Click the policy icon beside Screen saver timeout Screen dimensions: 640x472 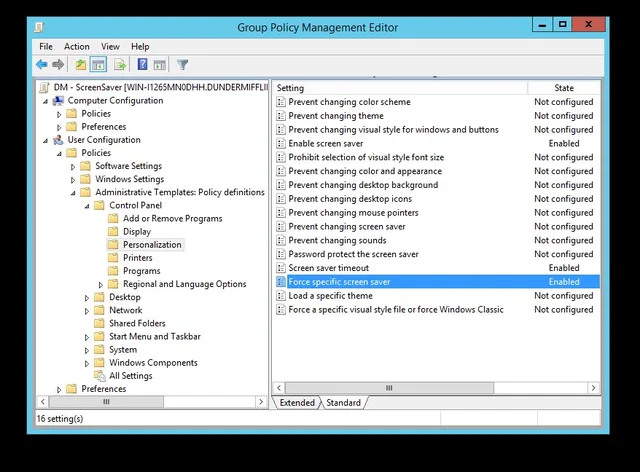281,268
